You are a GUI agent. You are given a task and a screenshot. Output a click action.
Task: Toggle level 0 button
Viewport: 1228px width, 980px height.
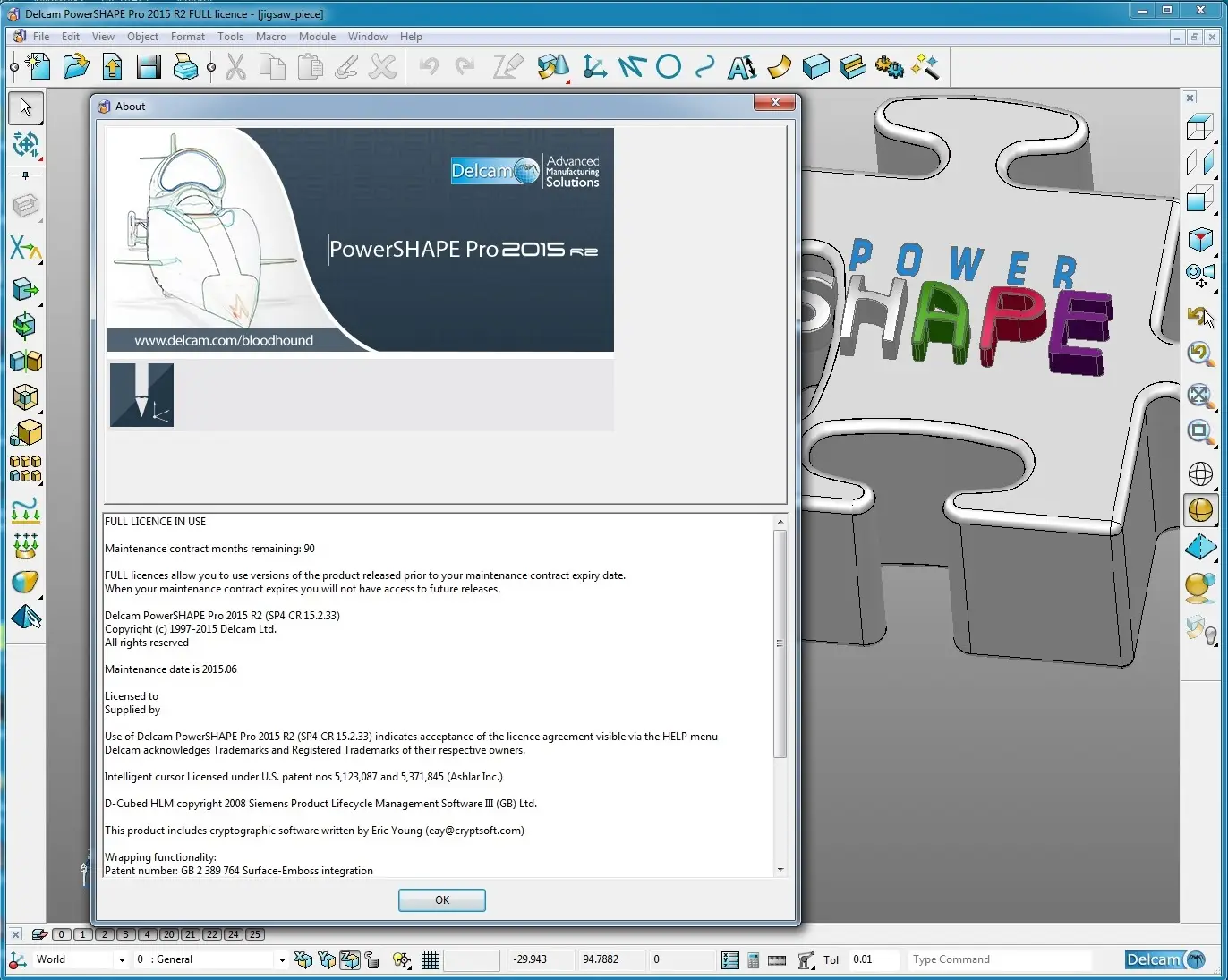click(x=62, y=934)
